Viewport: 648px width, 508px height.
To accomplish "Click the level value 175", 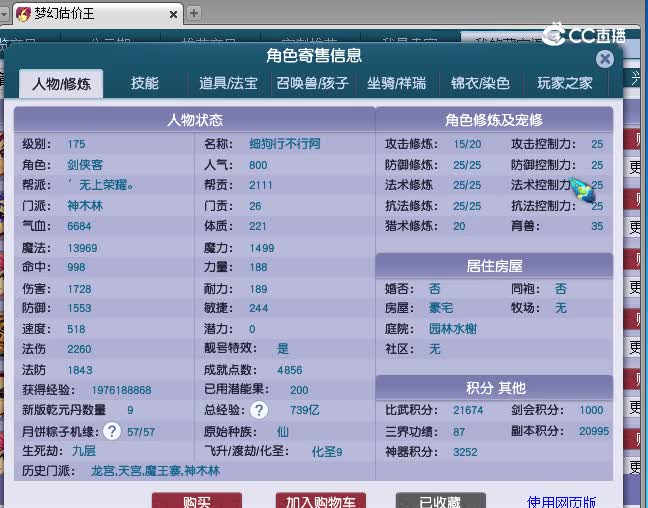I will point(76,144).
